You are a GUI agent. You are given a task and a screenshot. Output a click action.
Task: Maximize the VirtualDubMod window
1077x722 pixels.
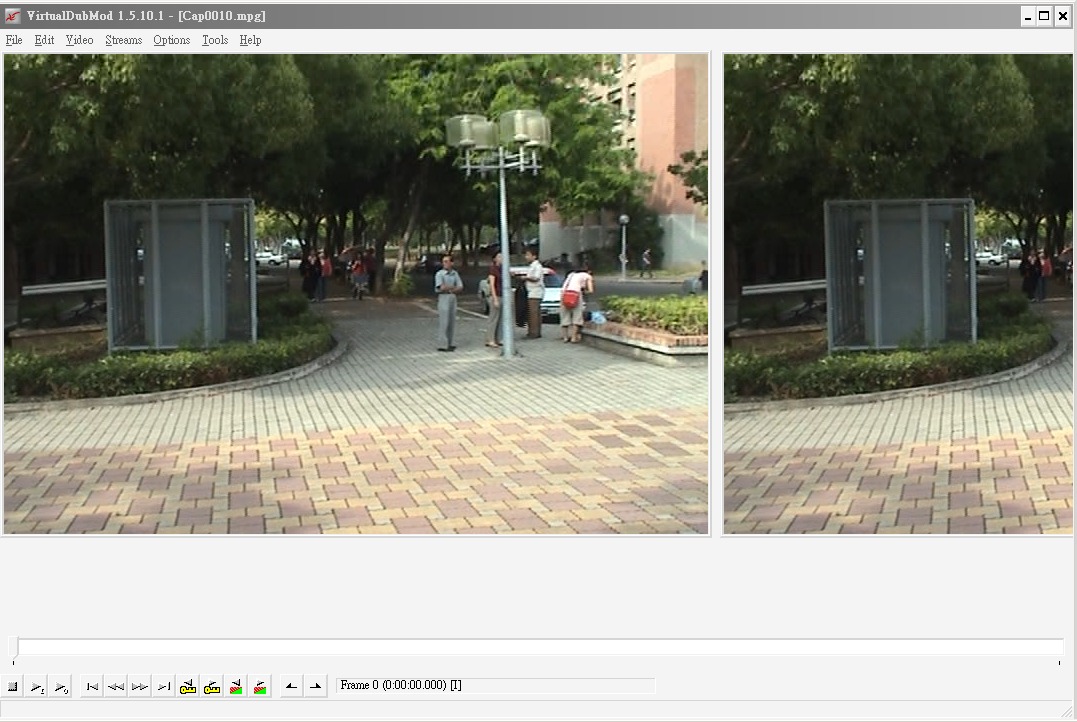tap(1044, 16)
